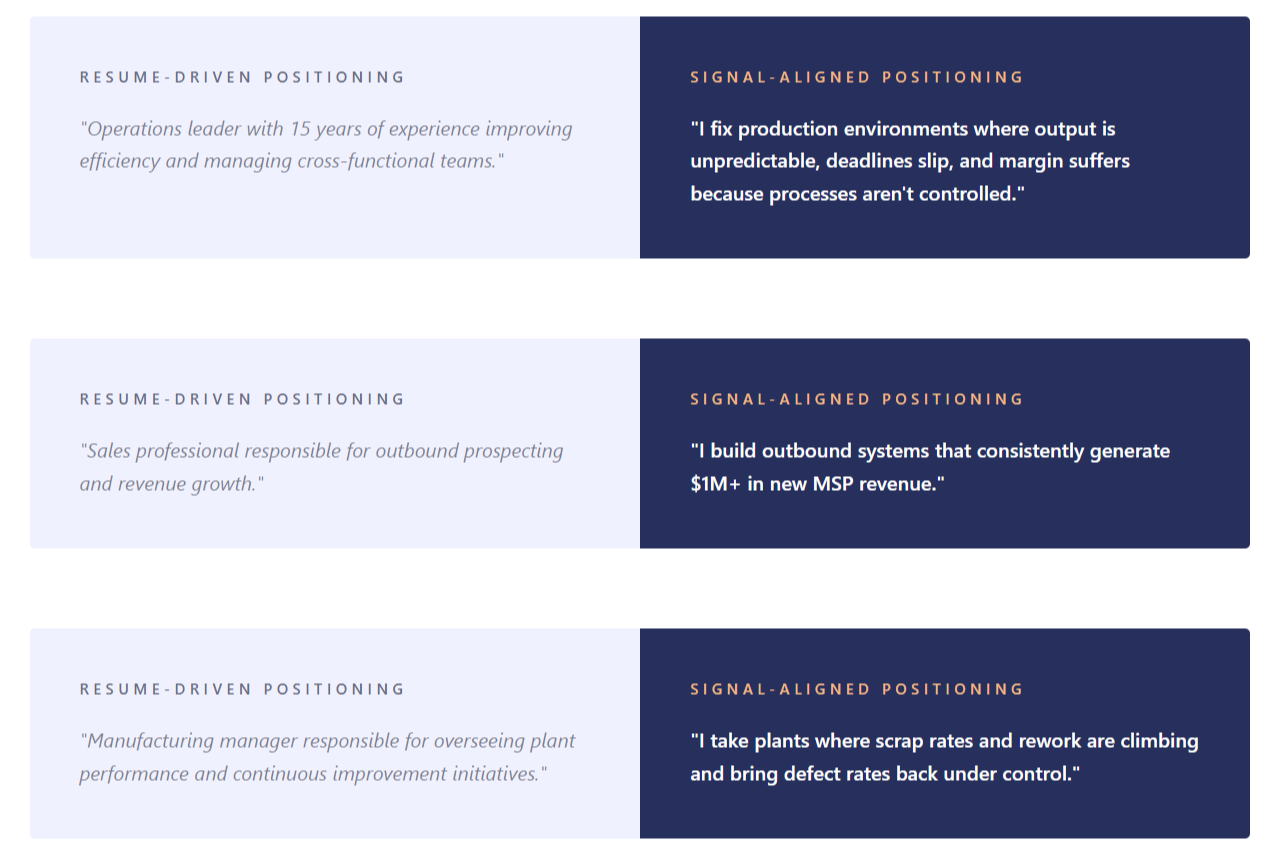
Task: Click the Manufacturing manager quote text
Action: click(x=327, y=757)
